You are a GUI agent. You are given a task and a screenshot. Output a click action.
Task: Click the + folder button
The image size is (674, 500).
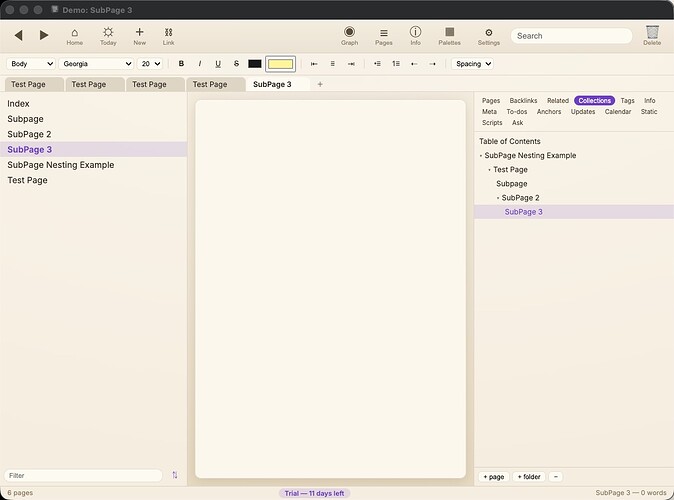pyautogui.click(x=529, y=476)
